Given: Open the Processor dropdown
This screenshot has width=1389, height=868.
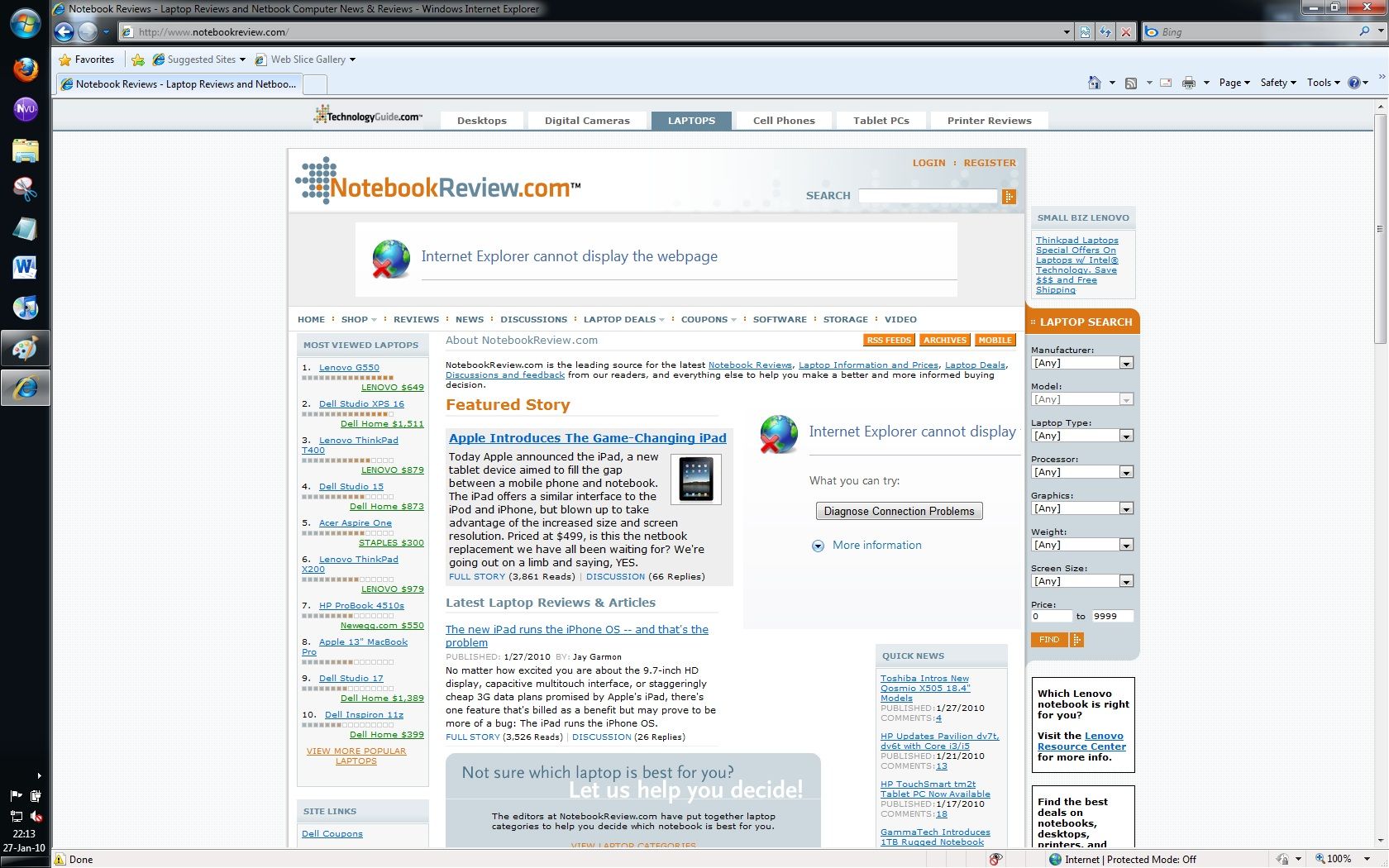Looking at the screenshot, I should pos(1081,472).
